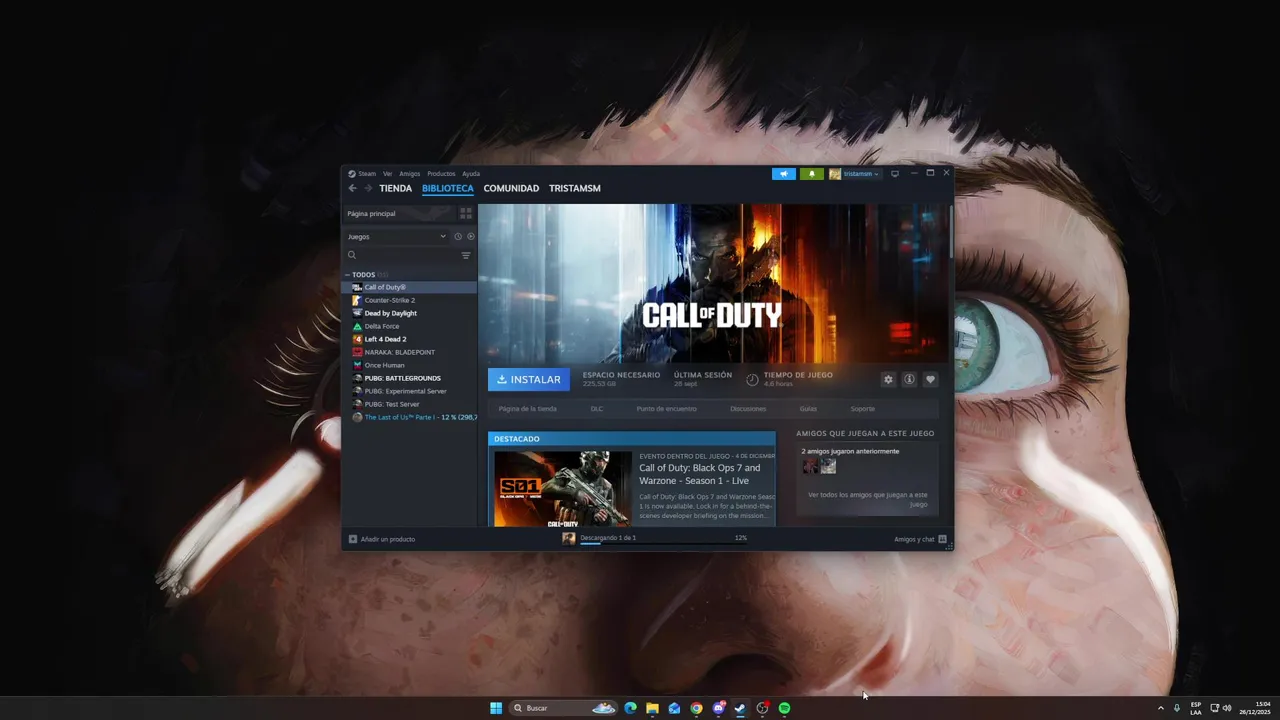Open the DLC link
Image resolution: width=1280 pixels, height=720 pixels.
597,409
